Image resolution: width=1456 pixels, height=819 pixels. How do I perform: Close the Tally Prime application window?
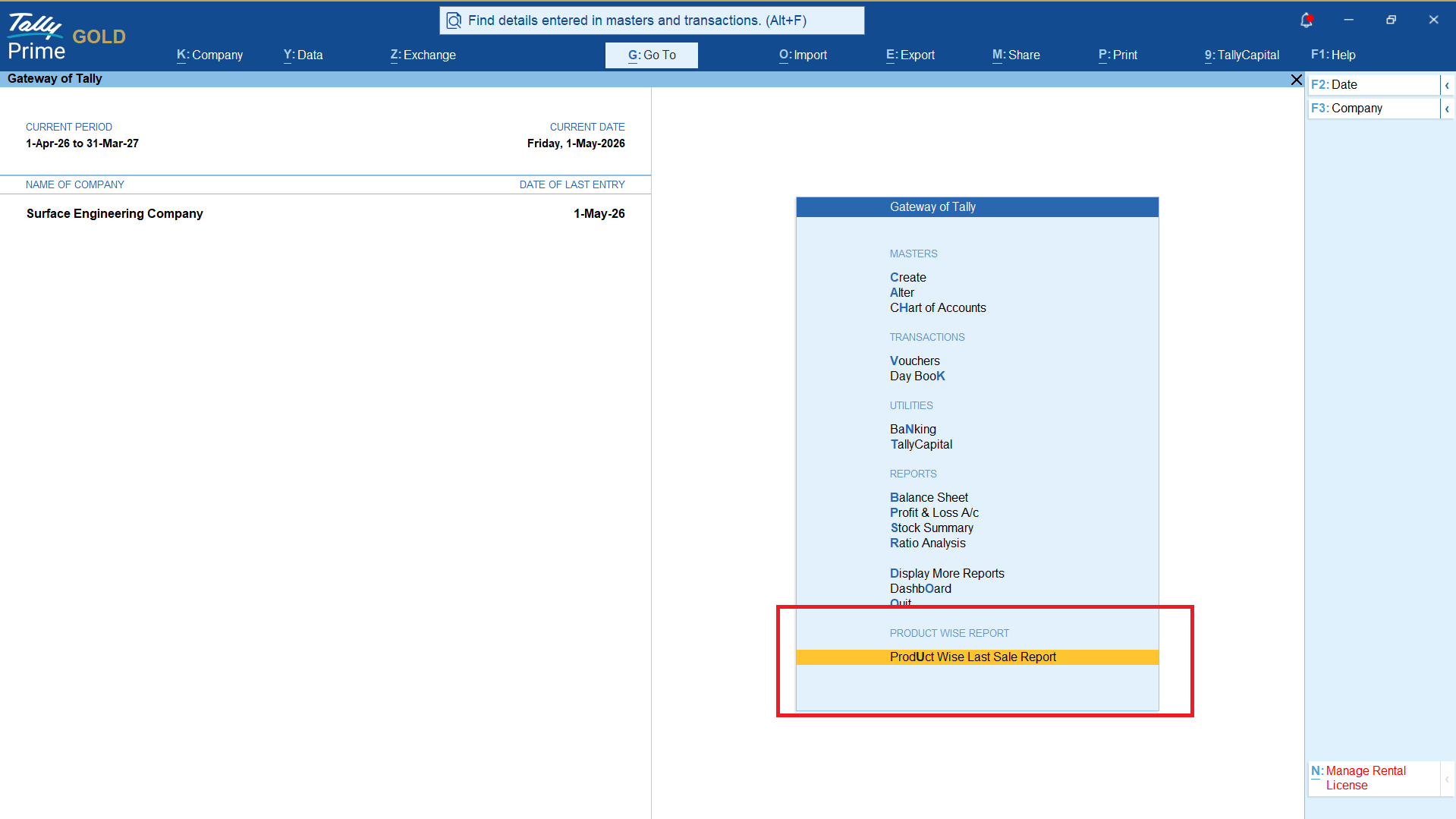pyautogui.click(x=1433, y=20)
